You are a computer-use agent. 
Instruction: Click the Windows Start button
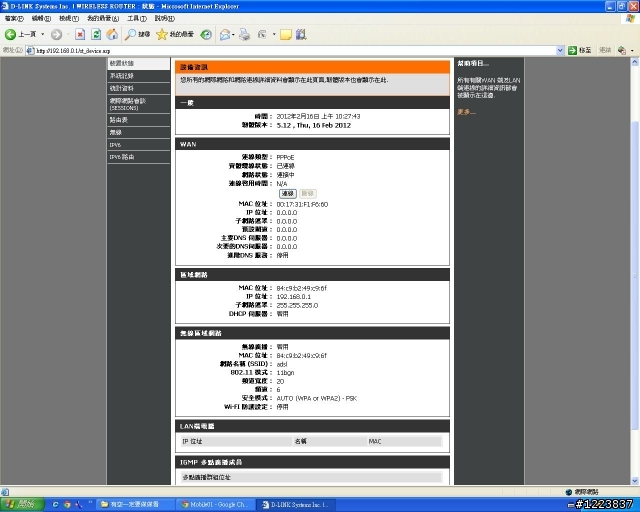pos(22,504)
